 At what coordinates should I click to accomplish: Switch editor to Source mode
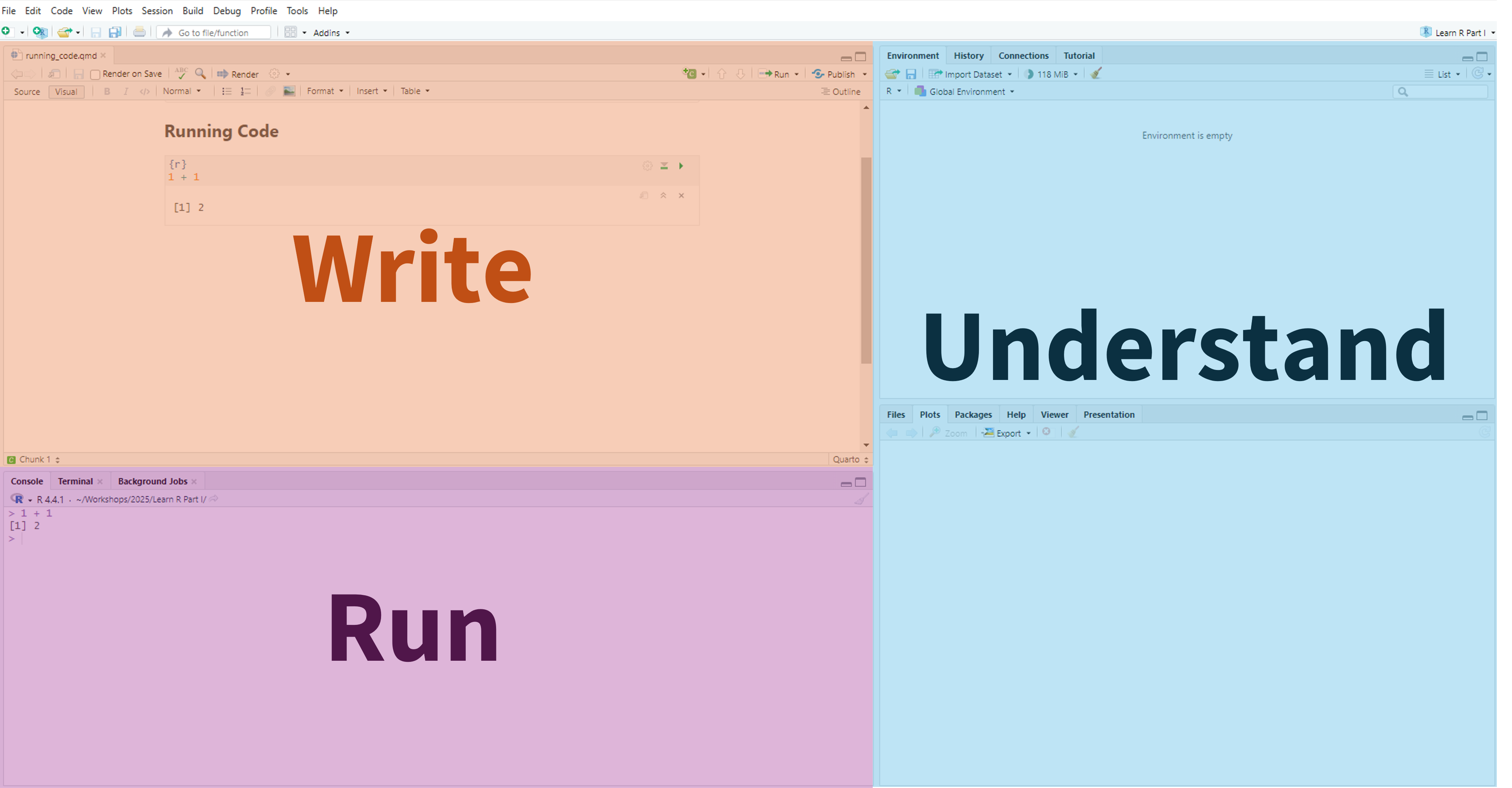pos(27,91)
